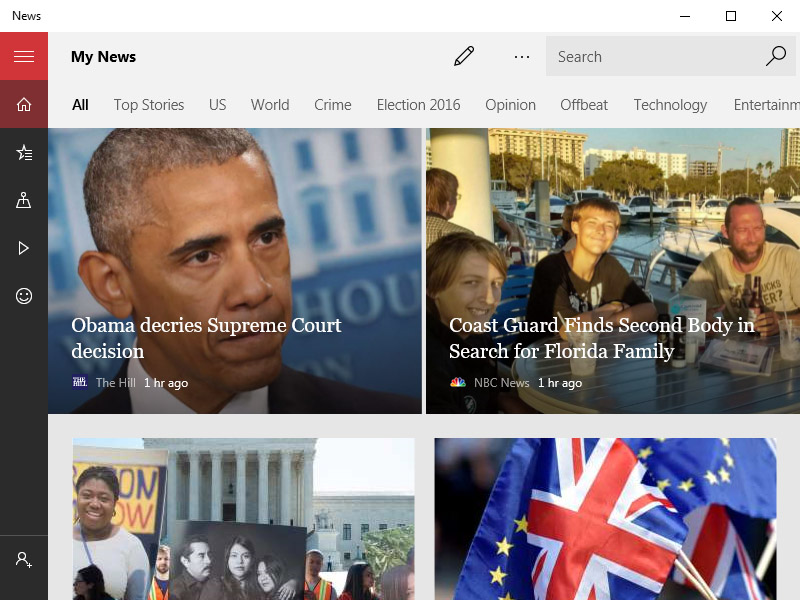Open the Crime news category
The width and height of the screenshot is (800, 600).
(332, 104)
